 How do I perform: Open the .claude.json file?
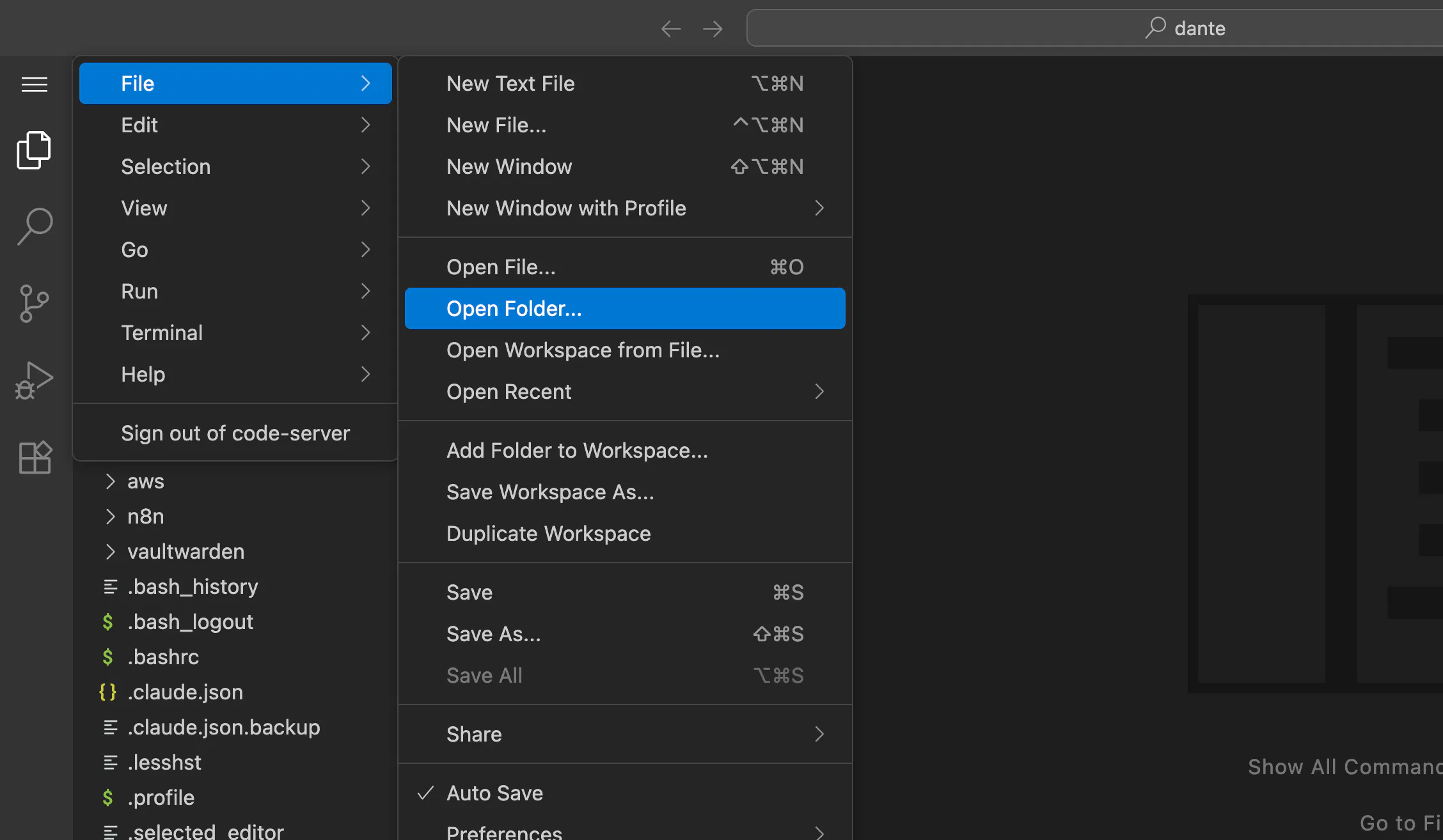click(x=185, y=692)
